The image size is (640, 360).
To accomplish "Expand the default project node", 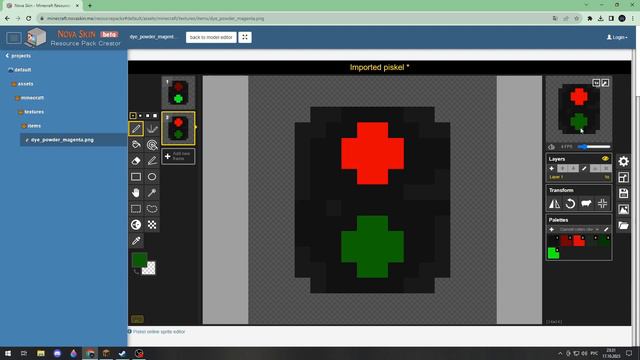I will tap(20, 70).
